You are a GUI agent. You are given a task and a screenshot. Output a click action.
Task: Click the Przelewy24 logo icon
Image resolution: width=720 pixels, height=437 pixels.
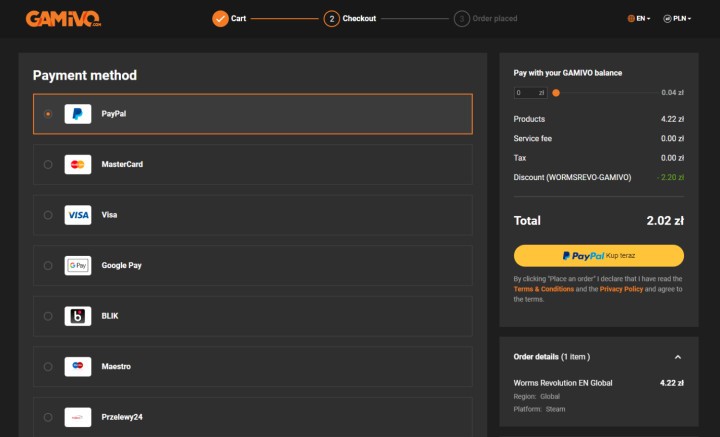[x=78, y=417]
